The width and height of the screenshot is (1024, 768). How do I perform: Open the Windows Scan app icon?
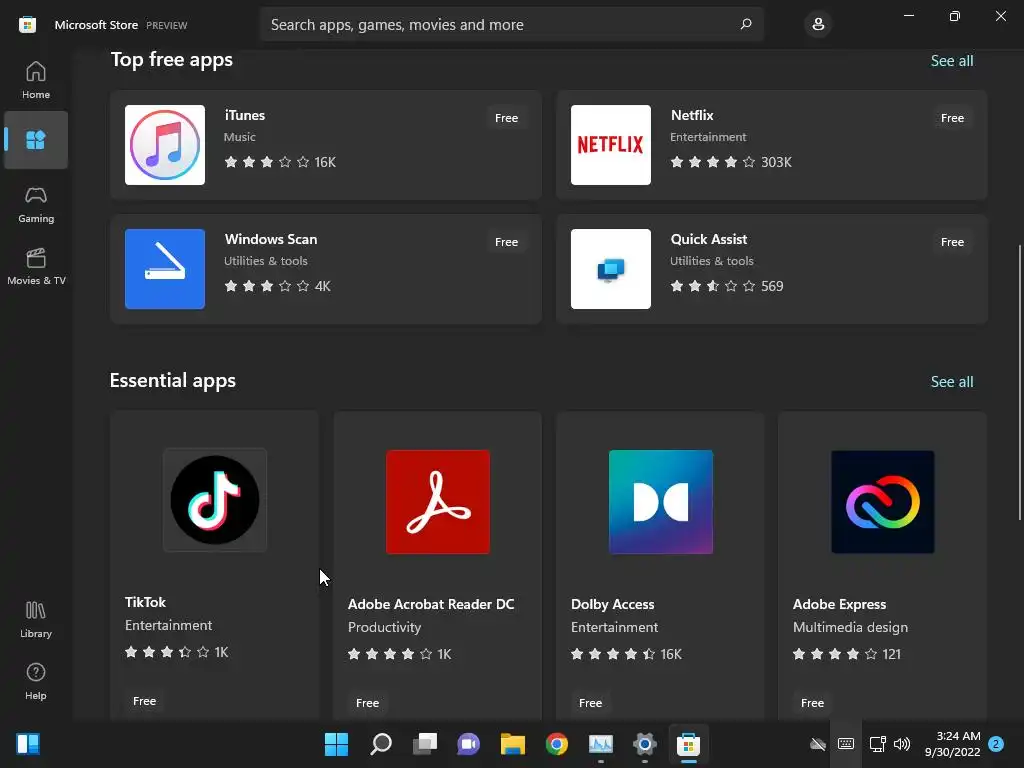pyautogui.click(x=165, y=269)
